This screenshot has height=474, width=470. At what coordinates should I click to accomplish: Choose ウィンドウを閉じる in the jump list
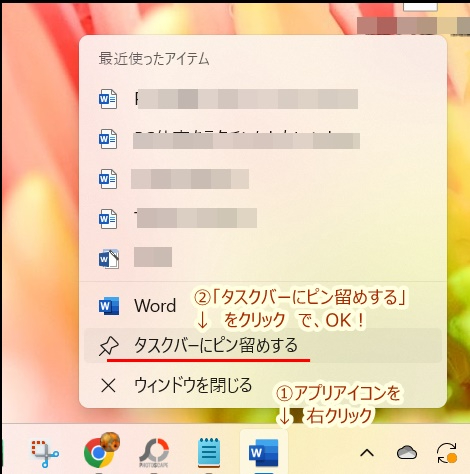coord(263,385)
